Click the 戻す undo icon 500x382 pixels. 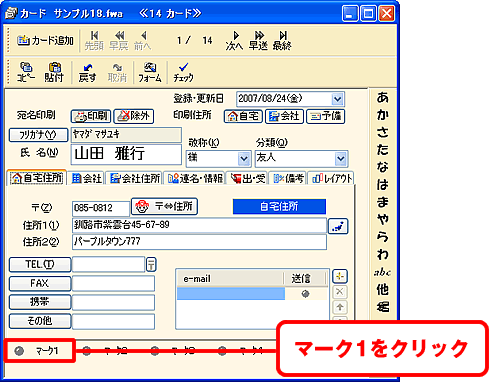click(x=87, y=72)
